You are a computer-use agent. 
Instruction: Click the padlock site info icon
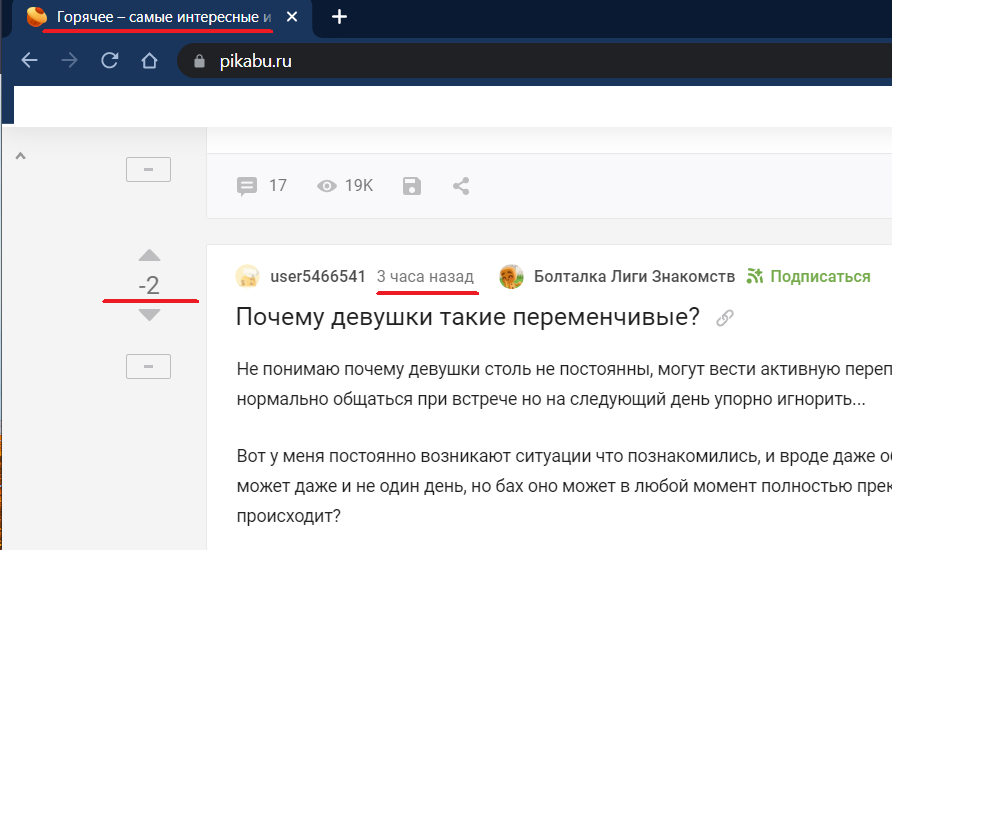pyautogui.click(x=199, y=61)
